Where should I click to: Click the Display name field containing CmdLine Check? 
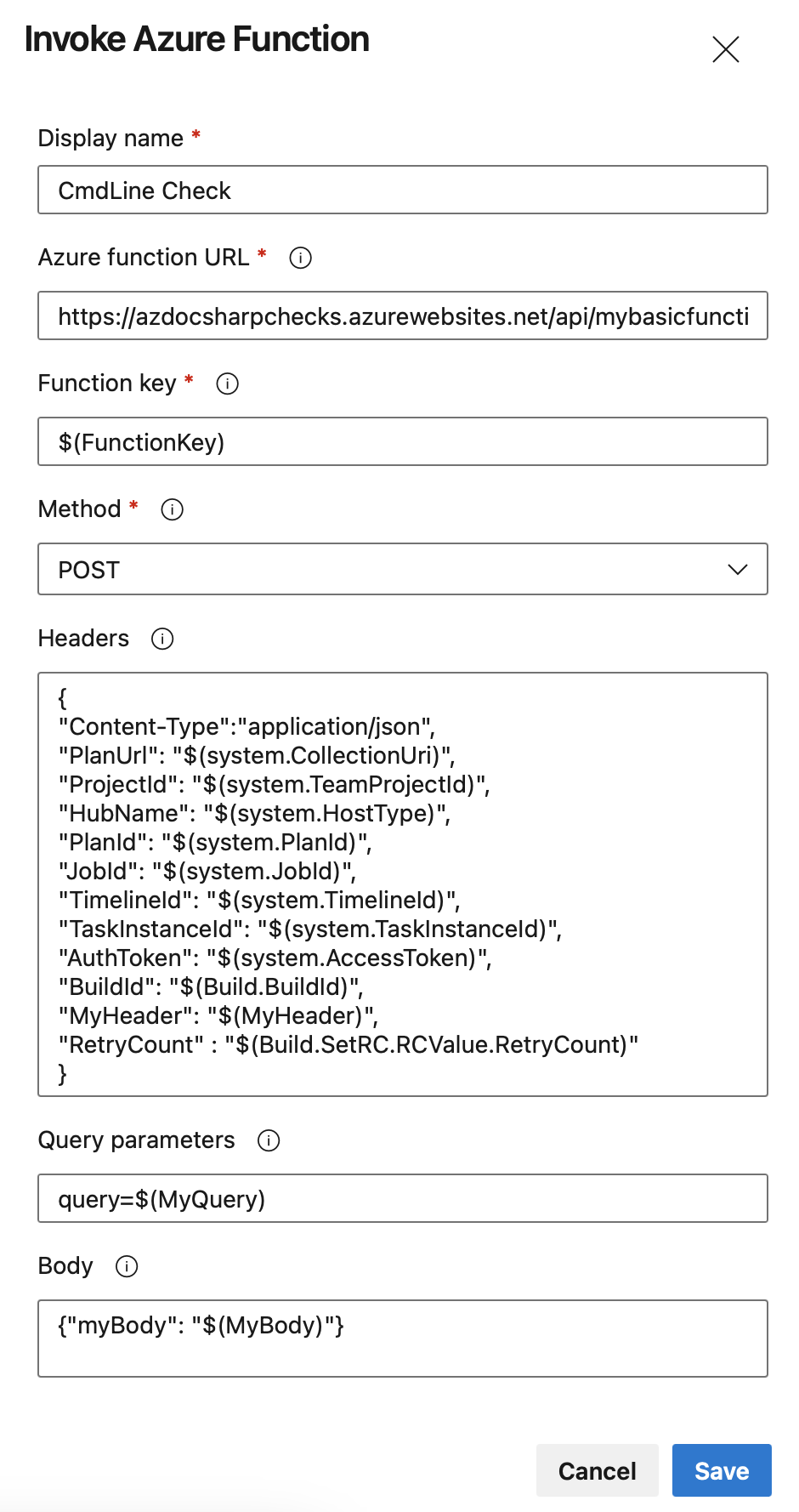[403, 190]
